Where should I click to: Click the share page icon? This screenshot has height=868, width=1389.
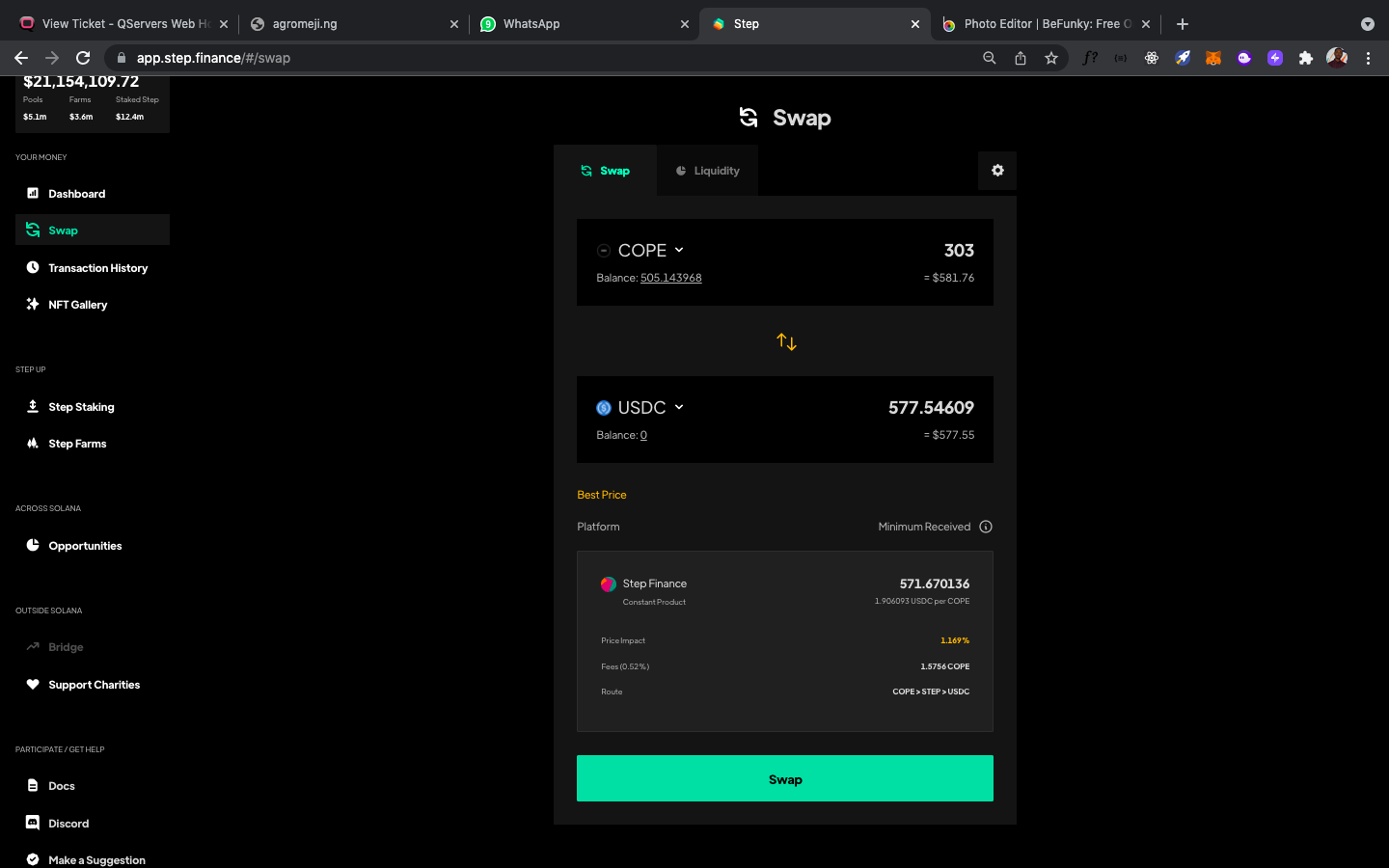tap(1021, 58)
